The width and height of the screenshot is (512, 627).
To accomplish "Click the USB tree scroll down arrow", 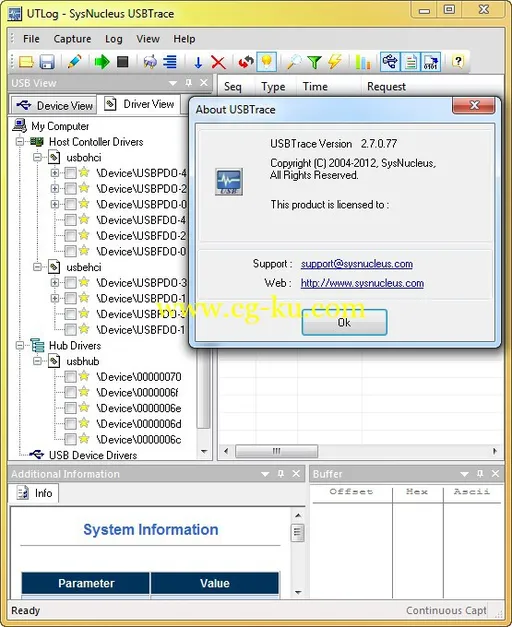I will click(204, 451).
